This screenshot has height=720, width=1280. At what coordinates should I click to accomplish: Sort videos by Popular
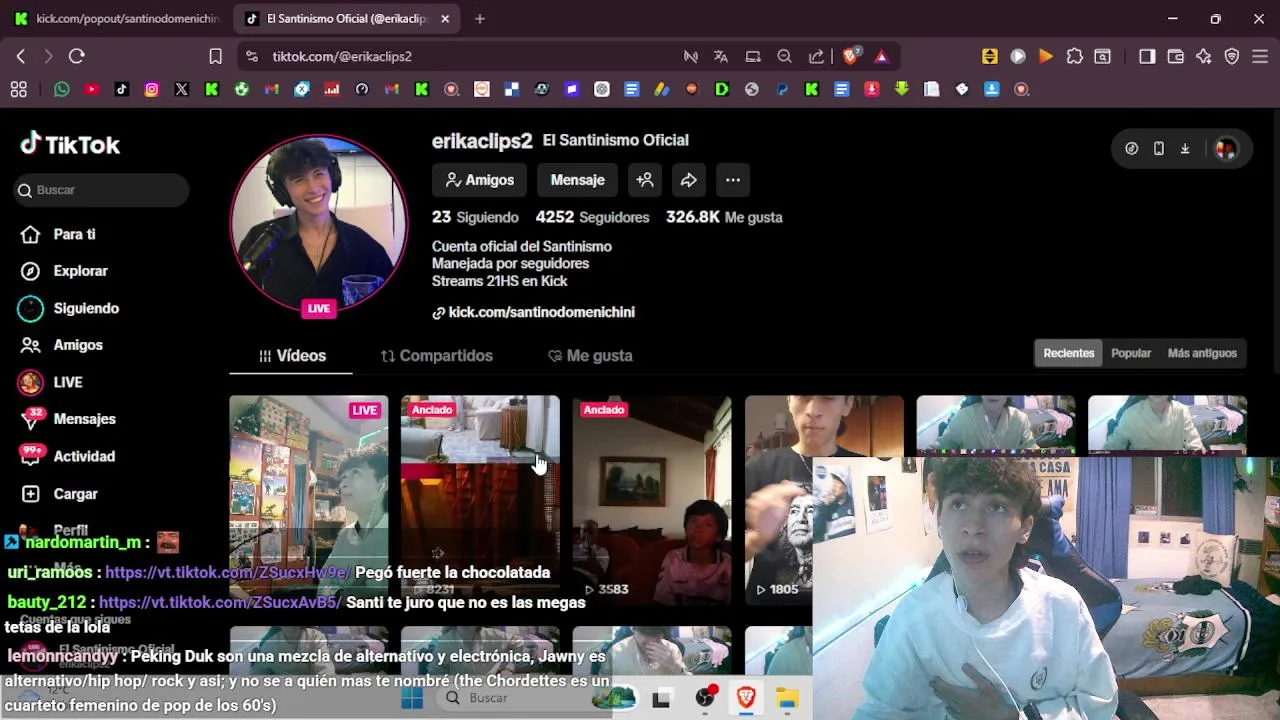click(x=1131, y=353)
